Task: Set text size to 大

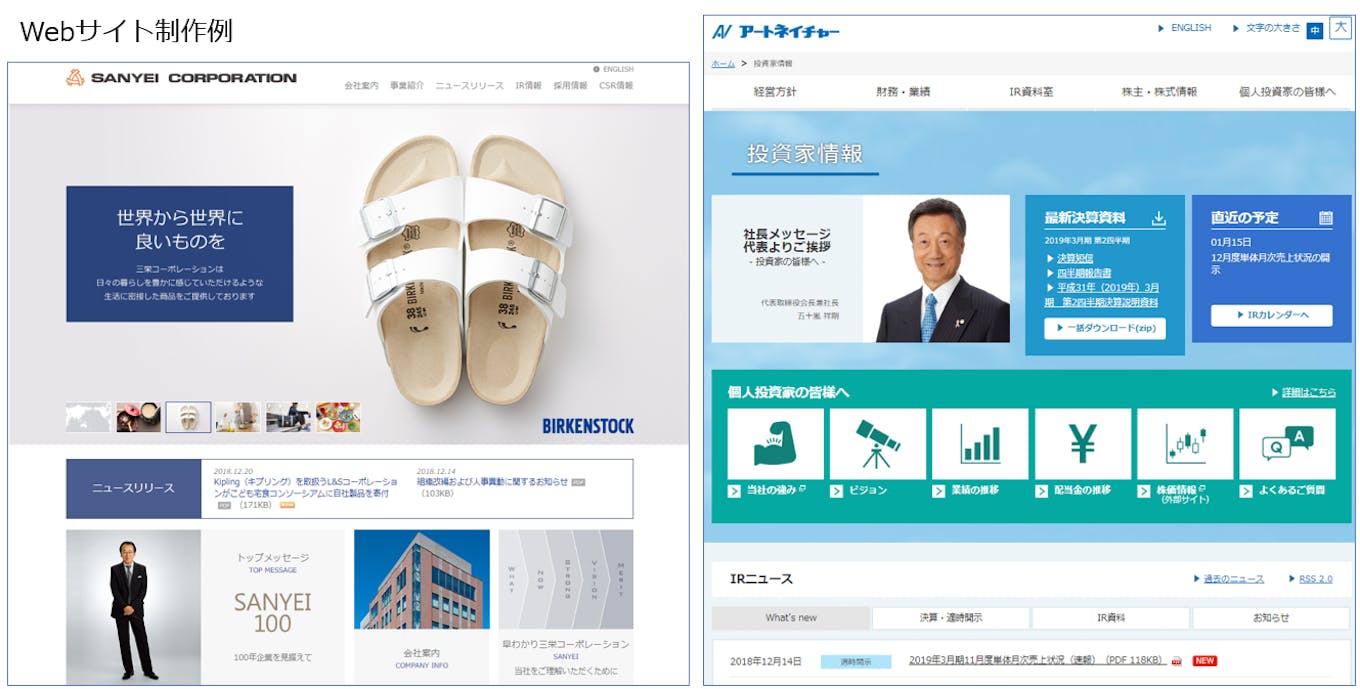Action: [x=1340, y=28]
